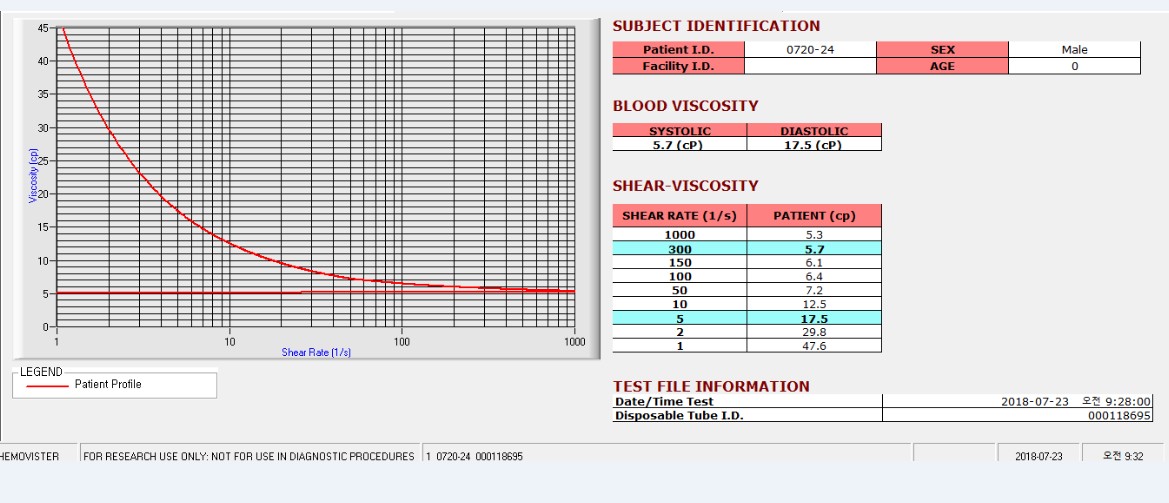
Task: Click the highlighted shear rate 5 row
Action: tap(747, 318)
